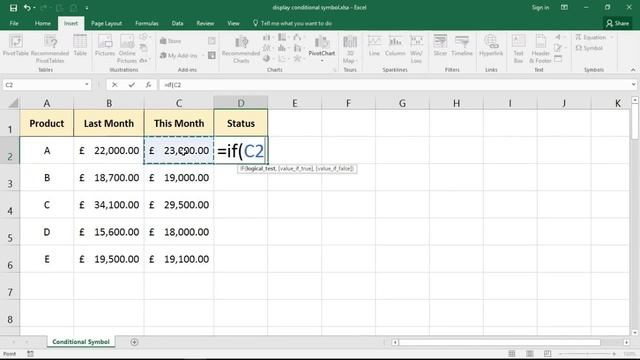Open Online Pictures

(x=127, y=49)
